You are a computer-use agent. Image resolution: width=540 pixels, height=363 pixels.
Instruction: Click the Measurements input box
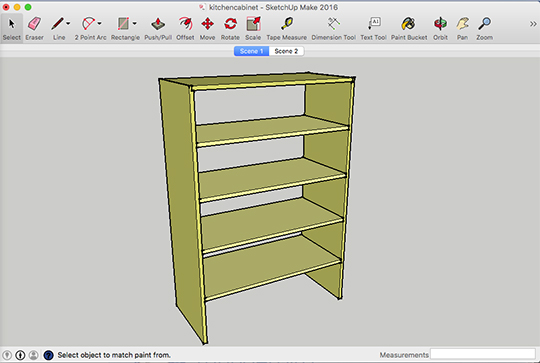pyautogui.click(x=483, y=354)
